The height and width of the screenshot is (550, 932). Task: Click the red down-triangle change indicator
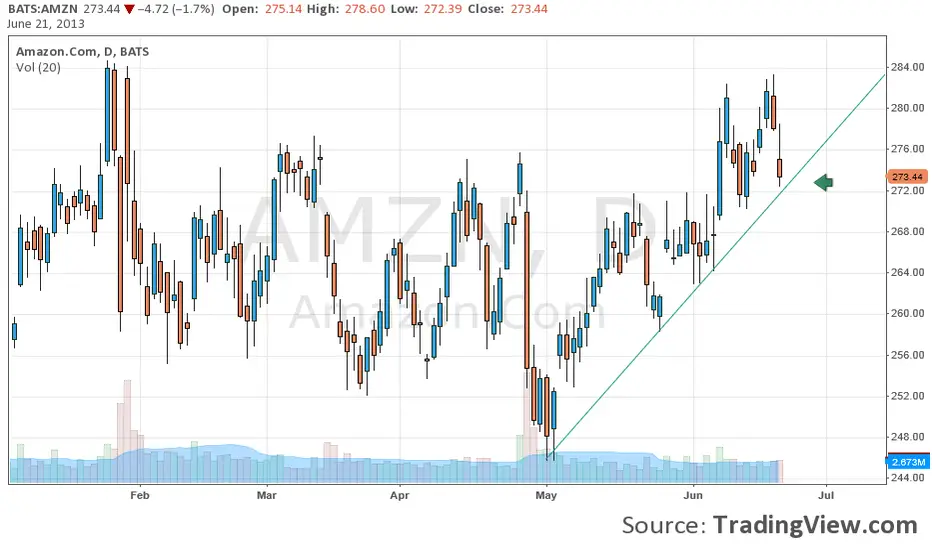(x=129, y=10)
